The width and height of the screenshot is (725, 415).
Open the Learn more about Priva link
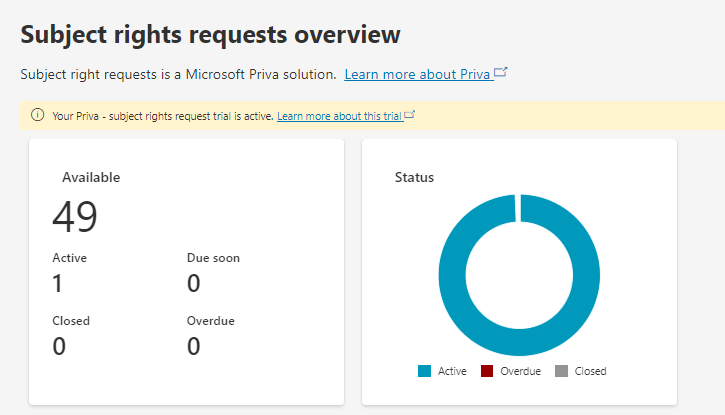[418, 74]
